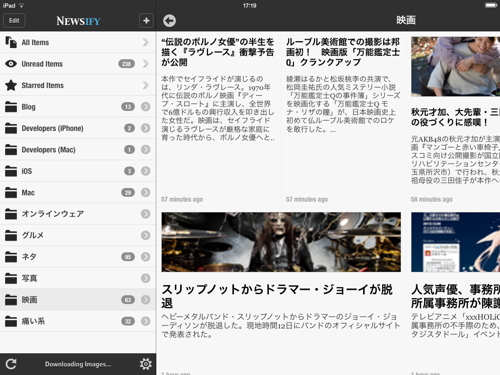Open the 人気声優 article headline
Image resolution: width=500 pixels, height=375 pixels.
pos(455,296)
